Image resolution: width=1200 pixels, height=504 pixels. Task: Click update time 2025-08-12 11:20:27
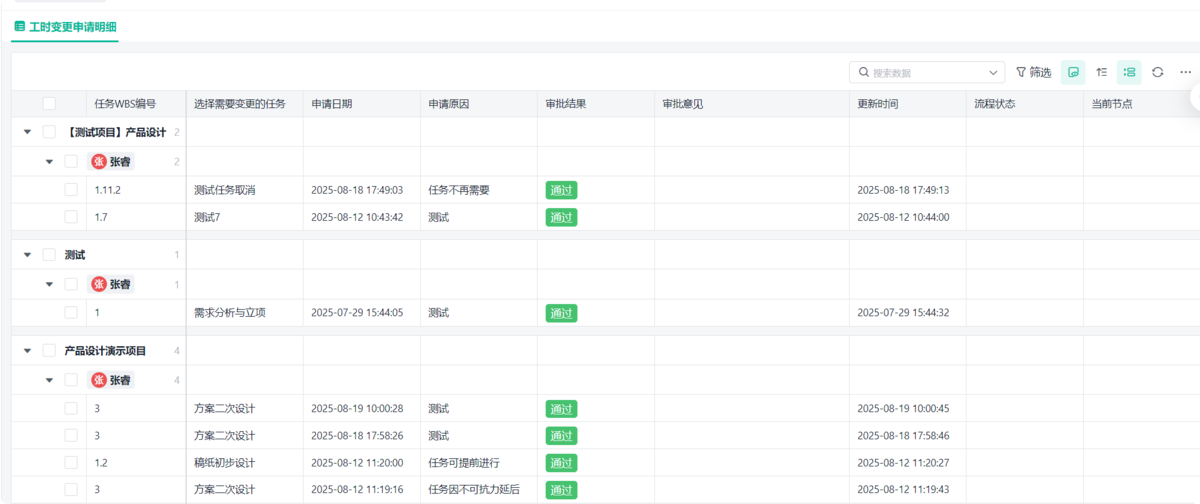(903, 463)
